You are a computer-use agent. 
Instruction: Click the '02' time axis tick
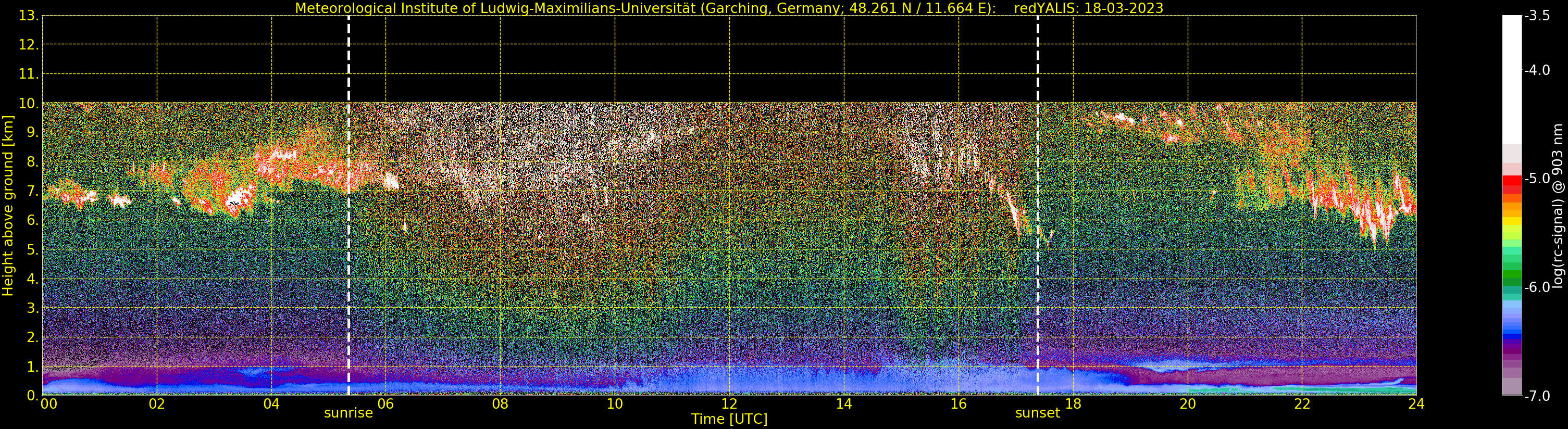157,404
